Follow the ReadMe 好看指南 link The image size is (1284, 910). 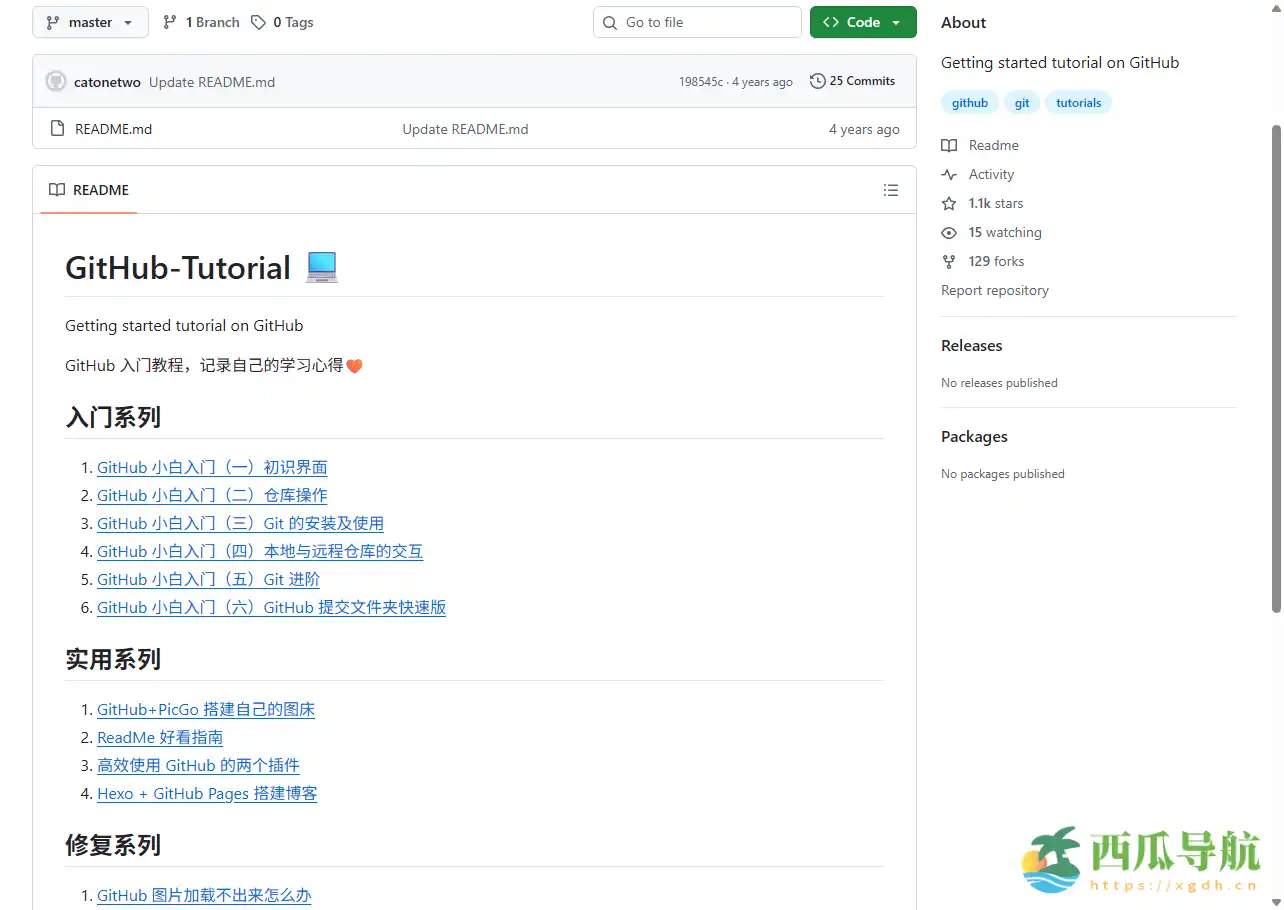click(x=159, y=737)
